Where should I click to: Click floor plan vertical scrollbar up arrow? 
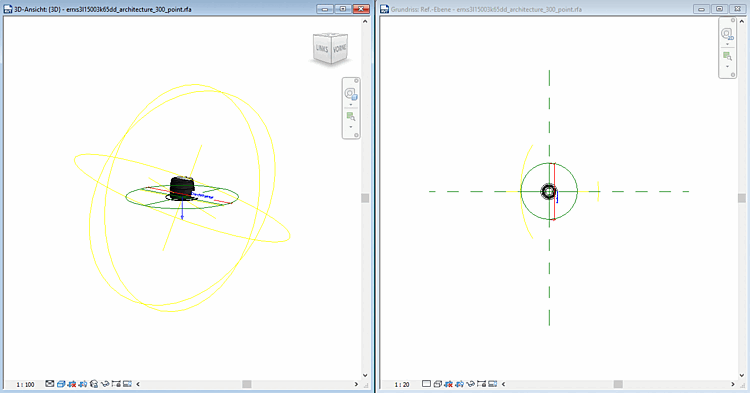click(742, 22)
